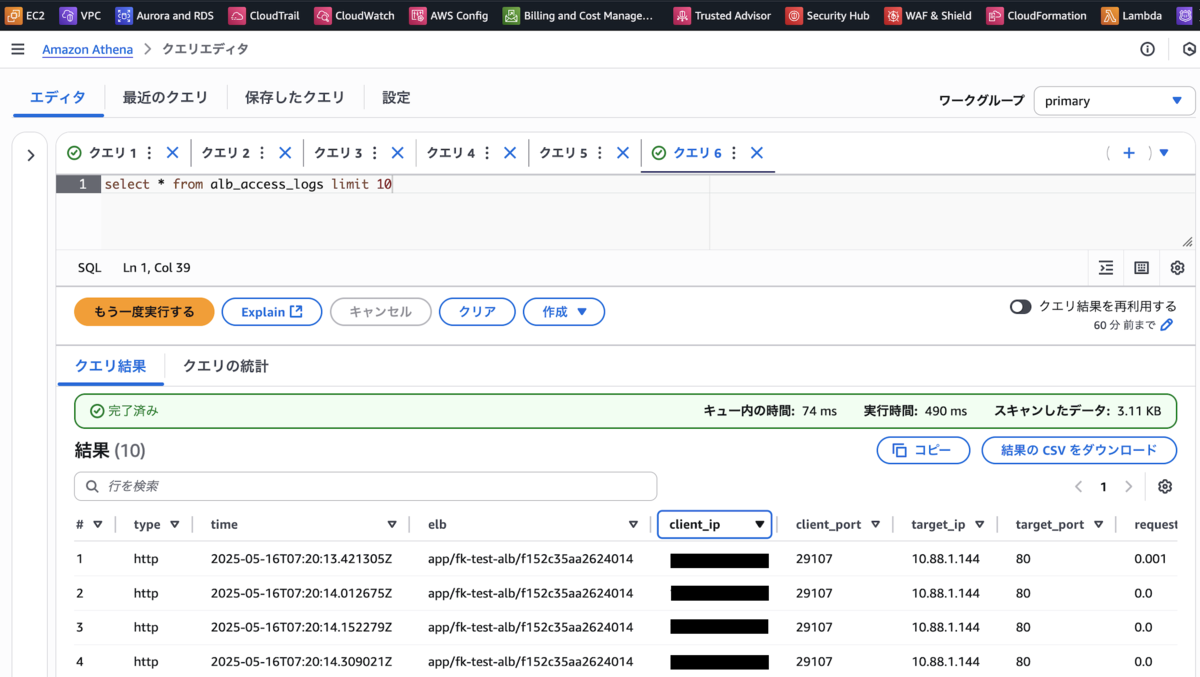Close the クエリ 6 tab
The height and width of the screenshot is (677, 1200).
coord(757,153)
